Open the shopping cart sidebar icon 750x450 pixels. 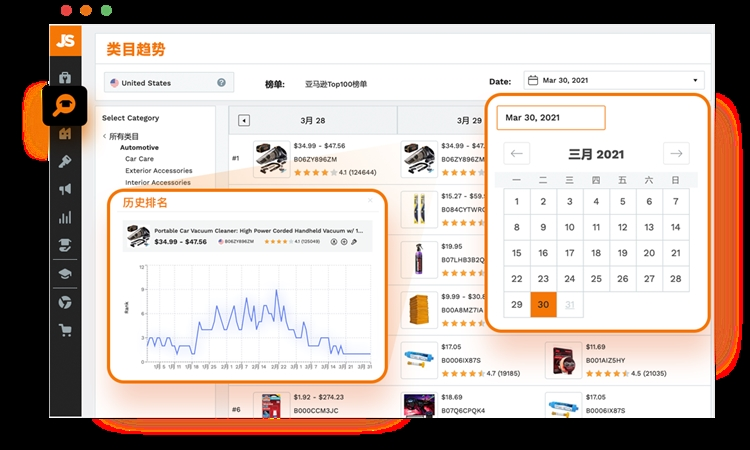click(65, 330)
